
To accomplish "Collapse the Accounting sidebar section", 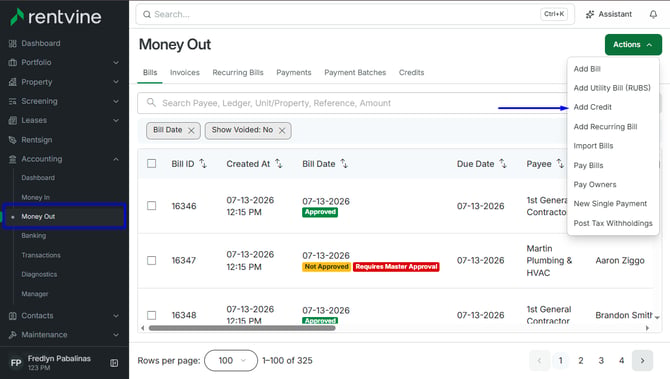I will [x=116, y=159].
